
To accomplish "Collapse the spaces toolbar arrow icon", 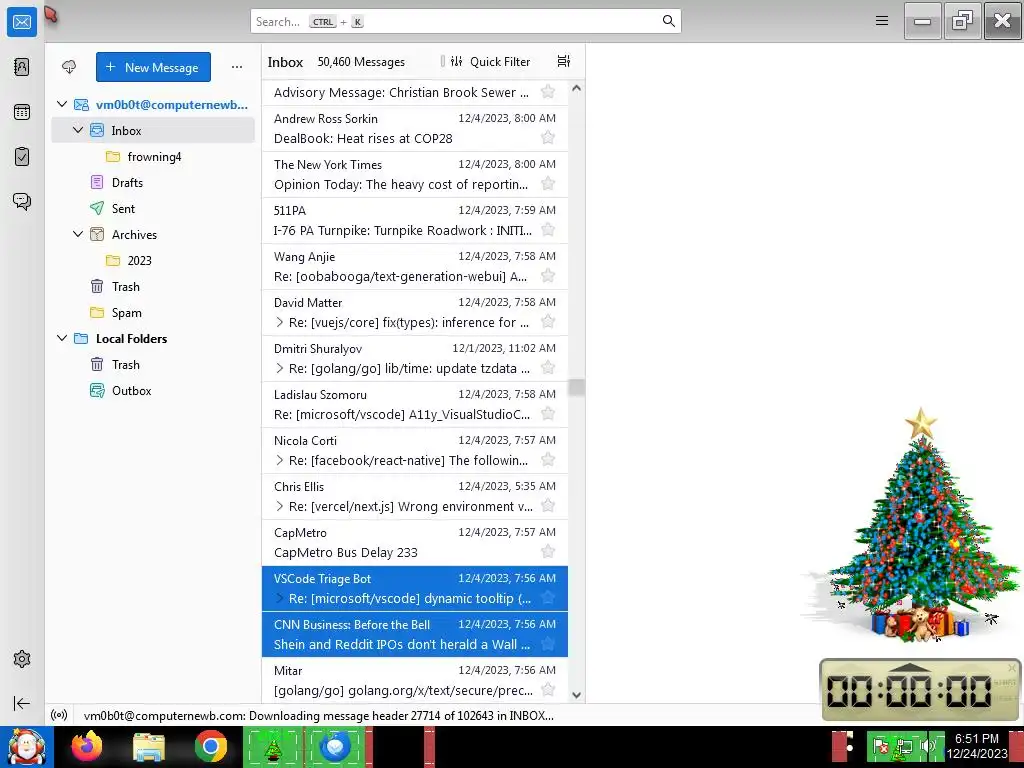I will pyautogui.click(x=22, y=703).
